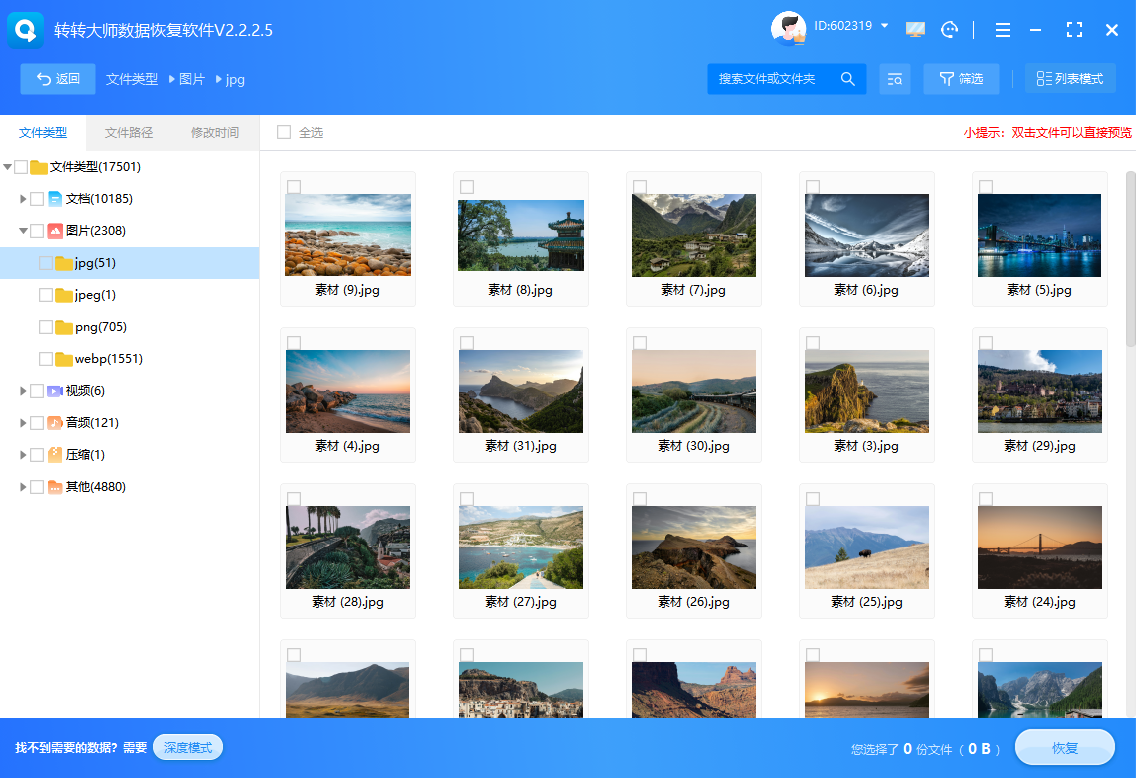
Task: Click the 视频 video folder icon
Action: click(55, 391)
